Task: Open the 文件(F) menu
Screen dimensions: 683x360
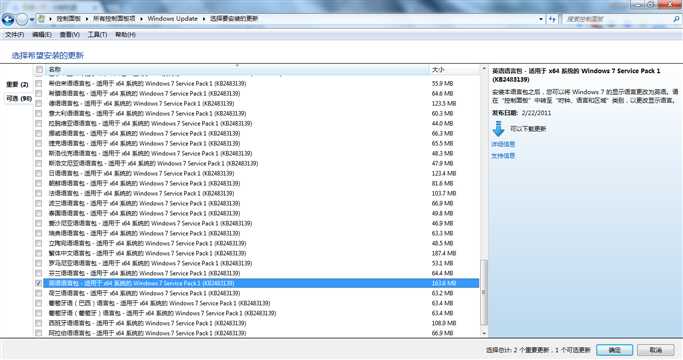Action: pos(14,34)
